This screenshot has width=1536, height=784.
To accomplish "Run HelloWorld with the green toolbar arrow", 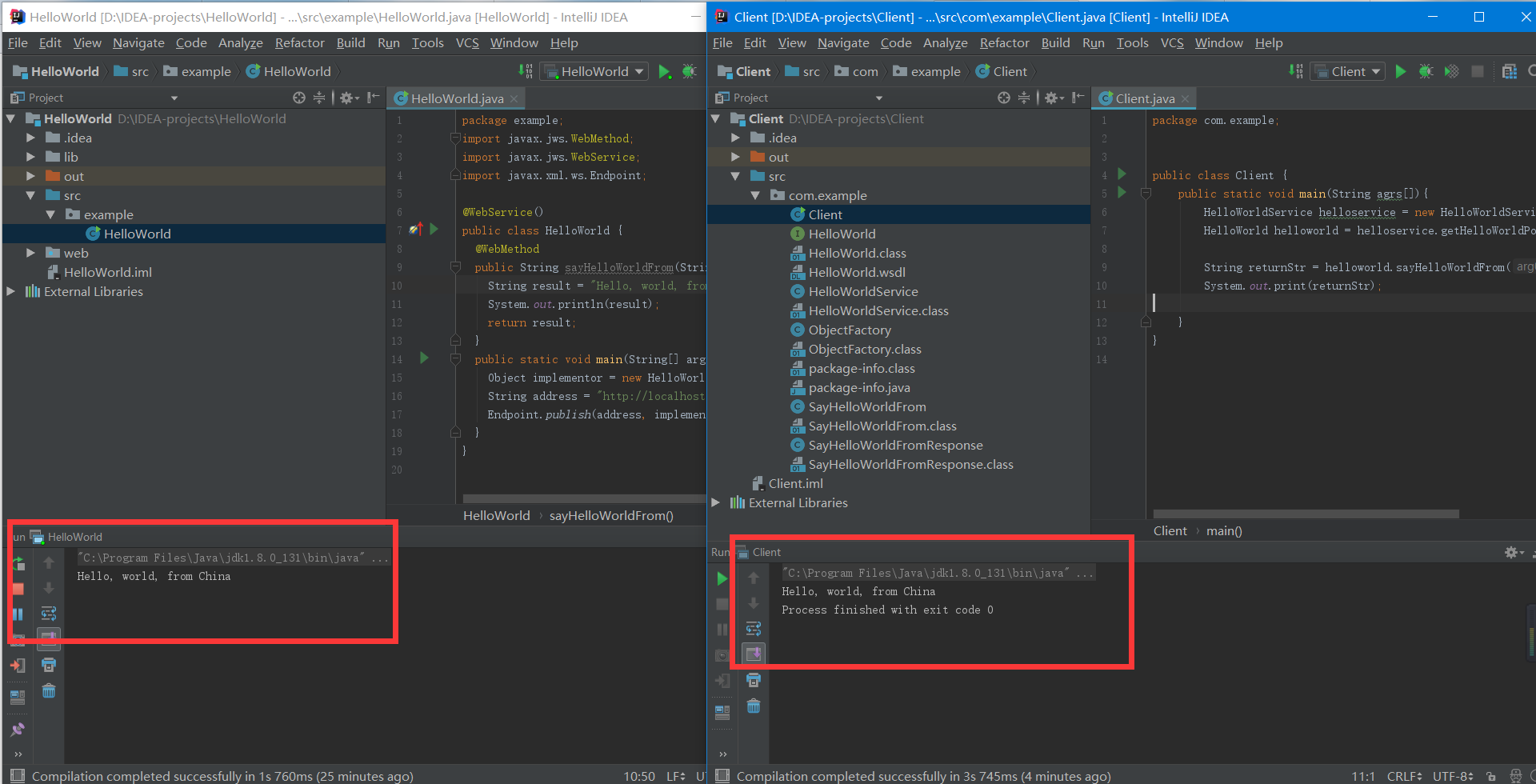I will pos(664,71).
